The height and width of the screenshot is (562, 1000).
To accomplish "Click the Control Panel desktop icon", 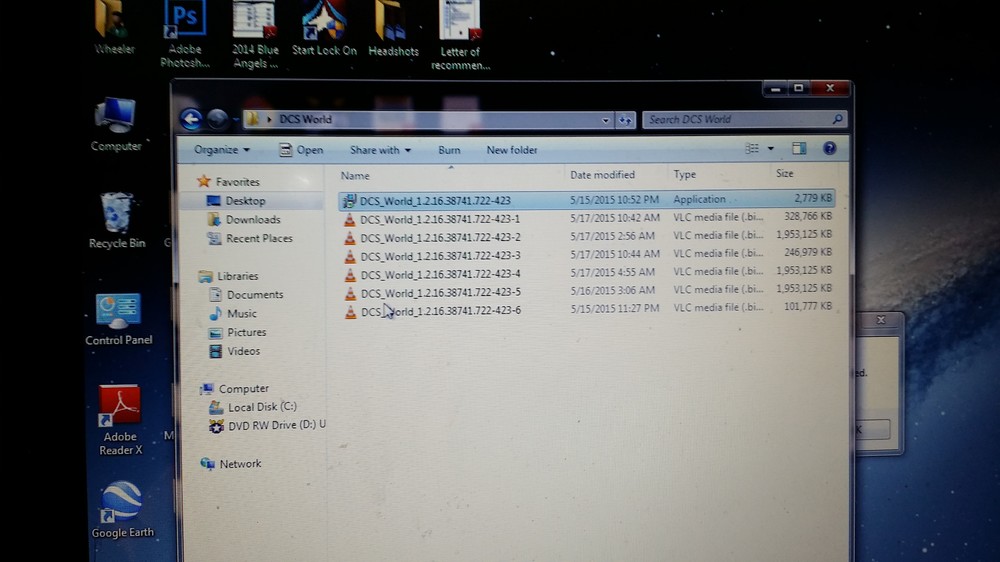I will [119, 319].
